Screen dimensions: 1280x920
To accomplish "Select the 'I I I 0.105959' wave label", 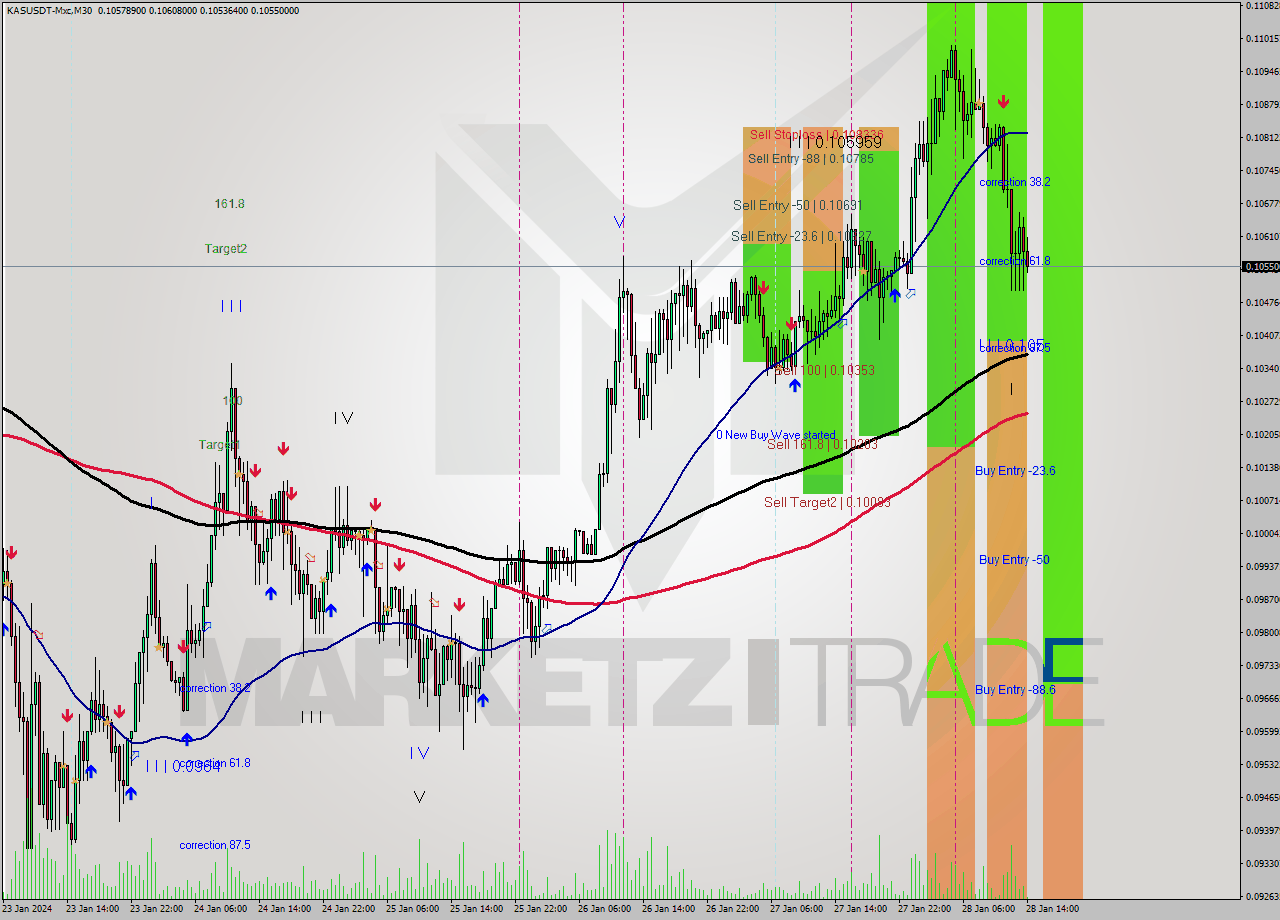I will point(835,143).
